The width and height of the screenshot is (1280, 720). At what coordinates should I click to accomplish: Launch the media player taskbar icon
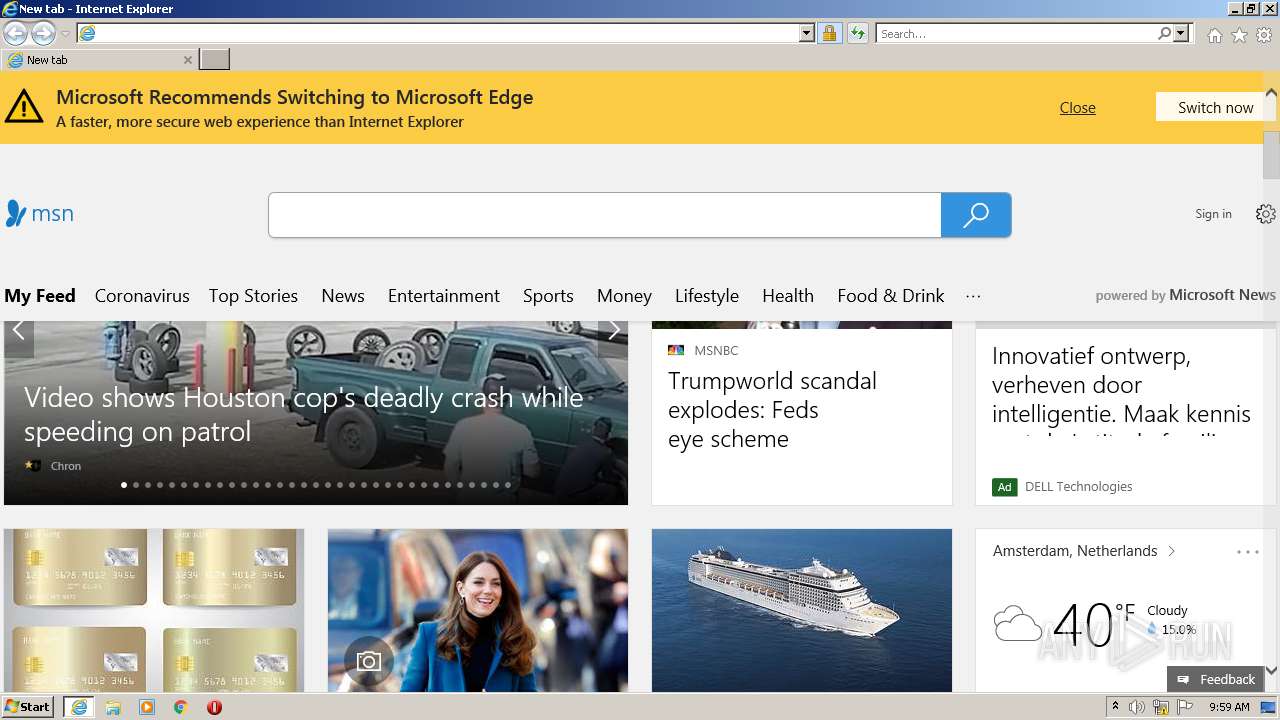(x=147, y=707)
